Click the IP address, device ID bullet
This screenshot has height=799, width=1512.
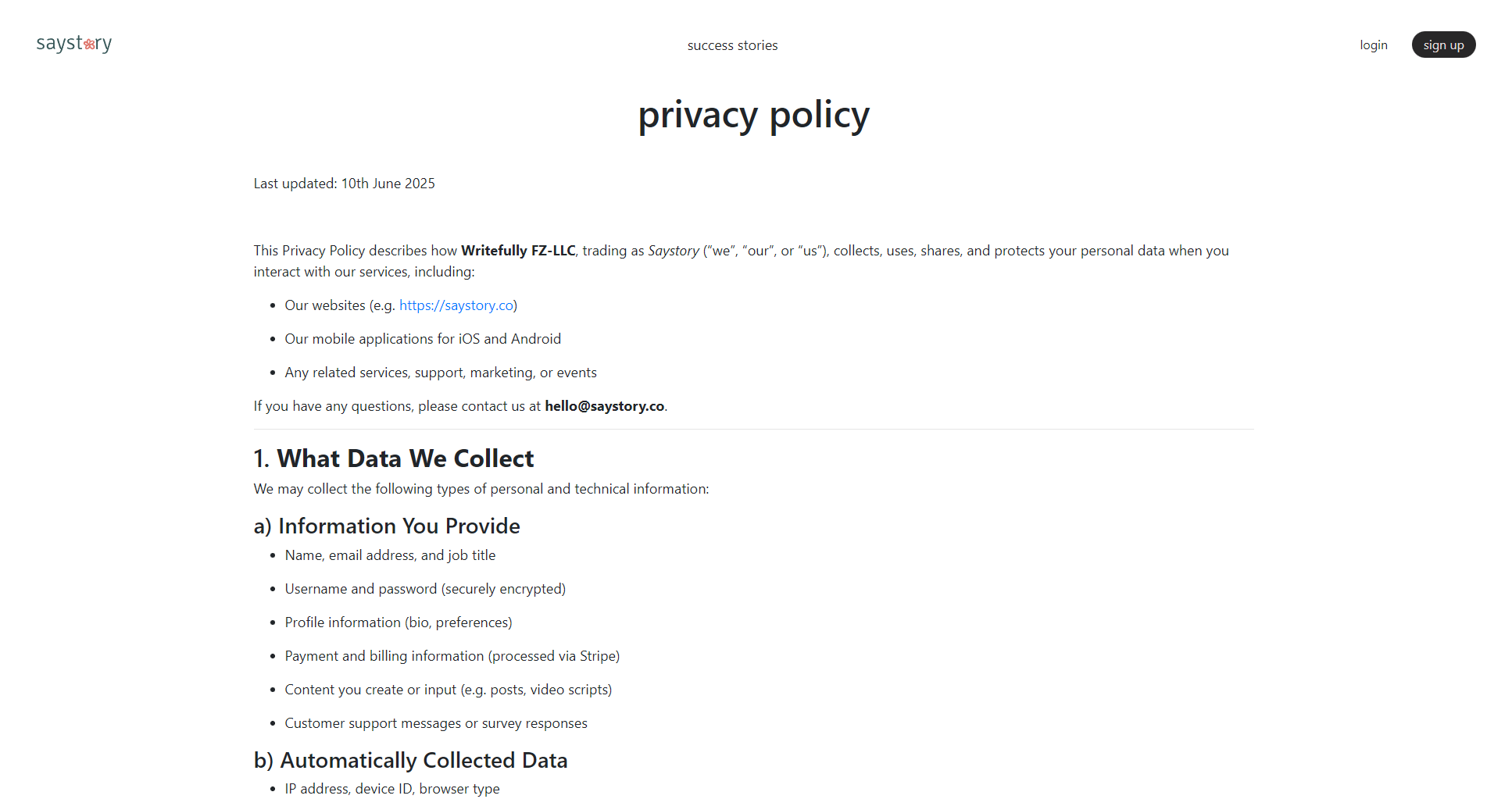tap(392, 789)
